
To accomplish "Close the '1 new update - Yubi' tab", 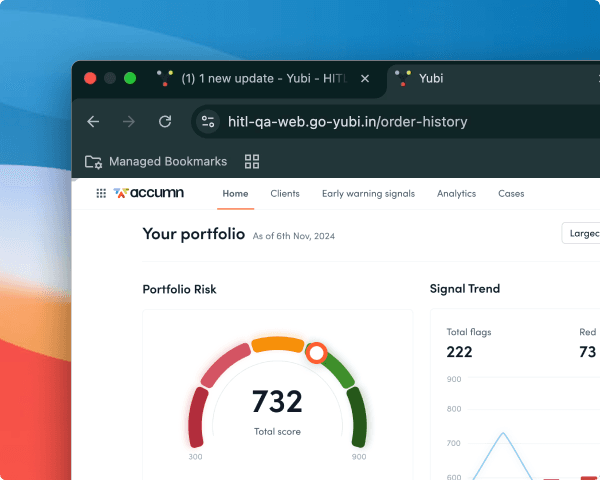I will click(365, 78).
